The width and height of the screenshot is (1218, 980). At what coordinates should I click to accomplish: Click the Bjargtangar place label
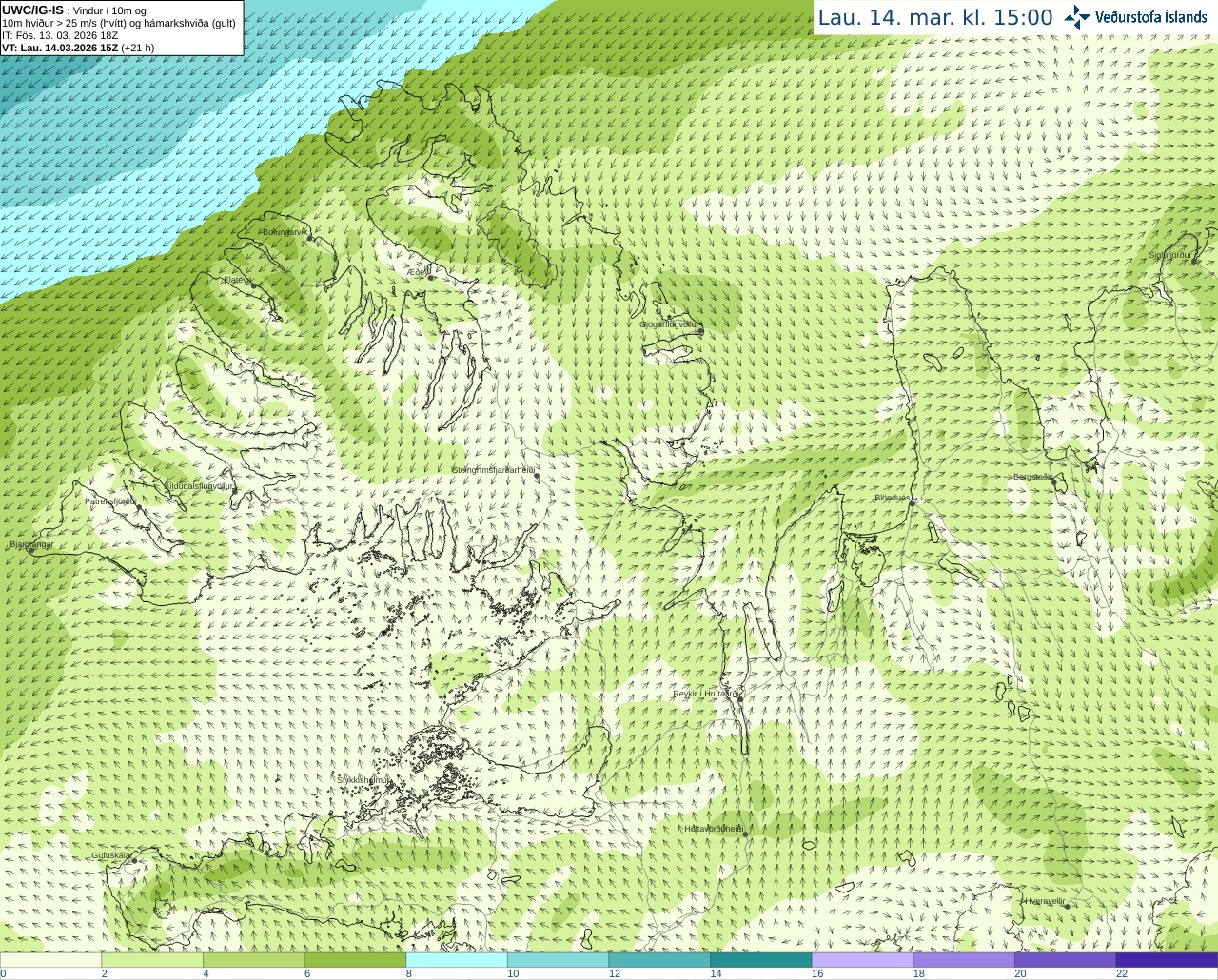coord(31,544)
